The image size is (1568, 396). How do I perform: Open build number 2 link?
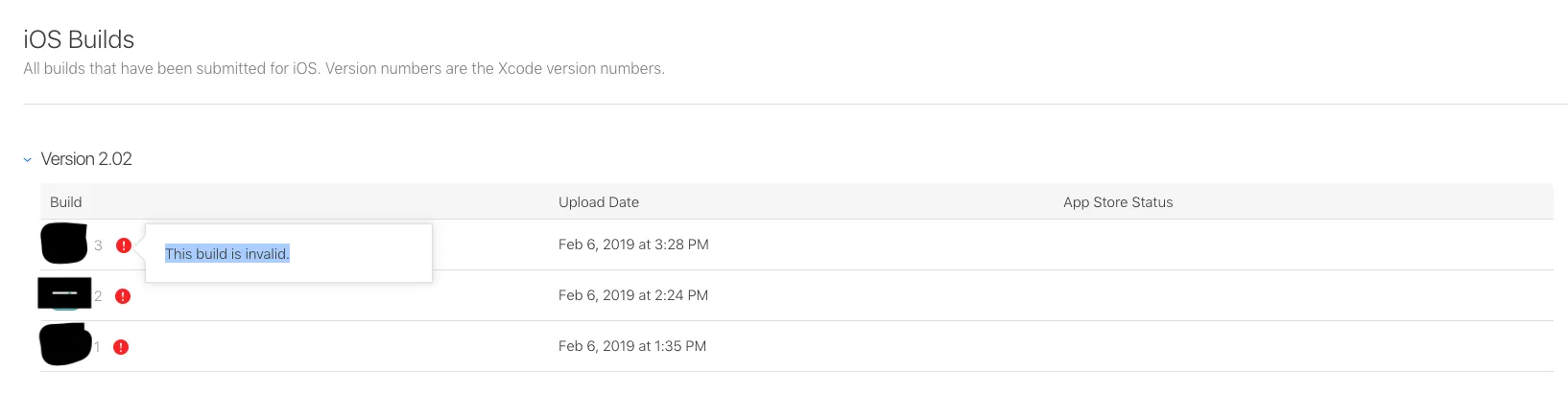pyautogui.click(x=98, y=296)
